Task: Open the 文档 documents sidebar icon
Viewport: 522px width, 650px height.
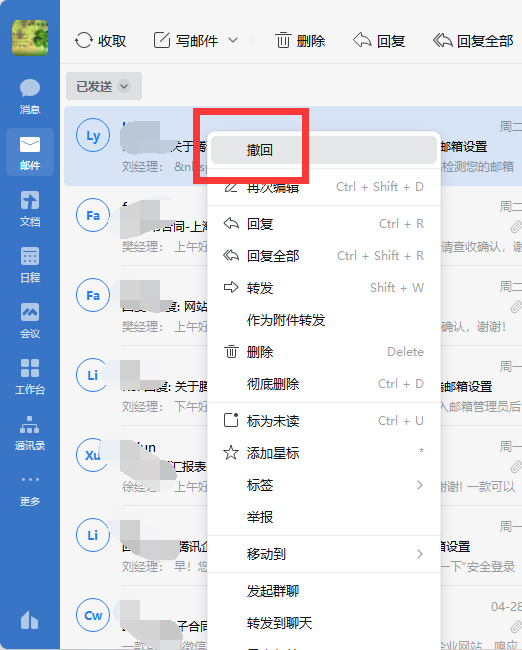Action: (x=30, y=209)
